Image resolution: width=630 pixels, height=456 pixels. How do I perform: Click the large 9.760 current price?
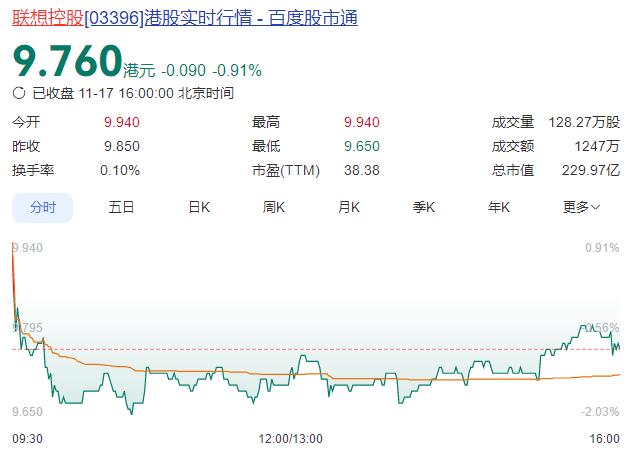pos(67,62)
